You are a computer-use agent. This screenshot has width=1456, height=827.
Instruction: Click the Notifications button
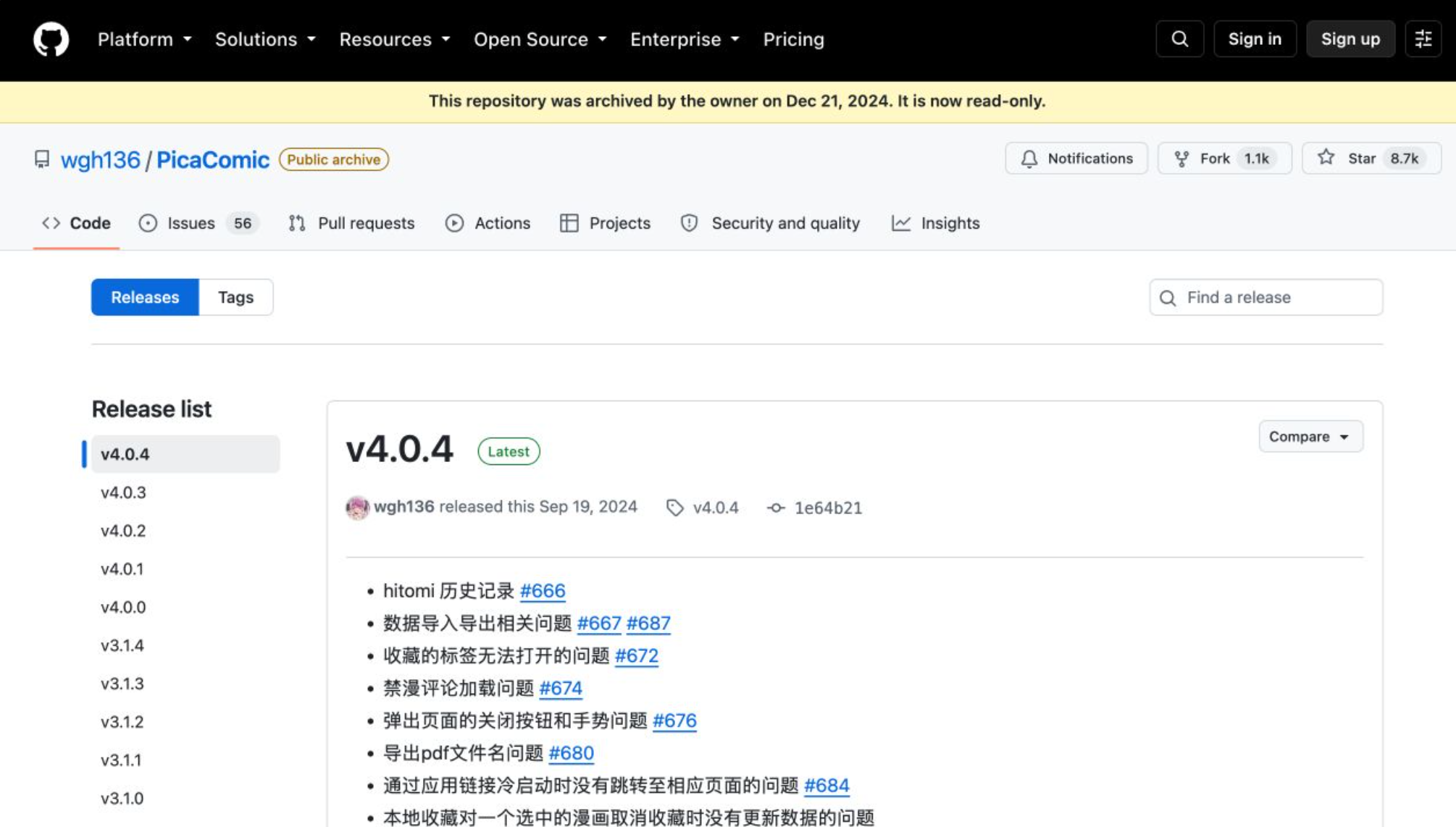click(x=1076, y=159)
